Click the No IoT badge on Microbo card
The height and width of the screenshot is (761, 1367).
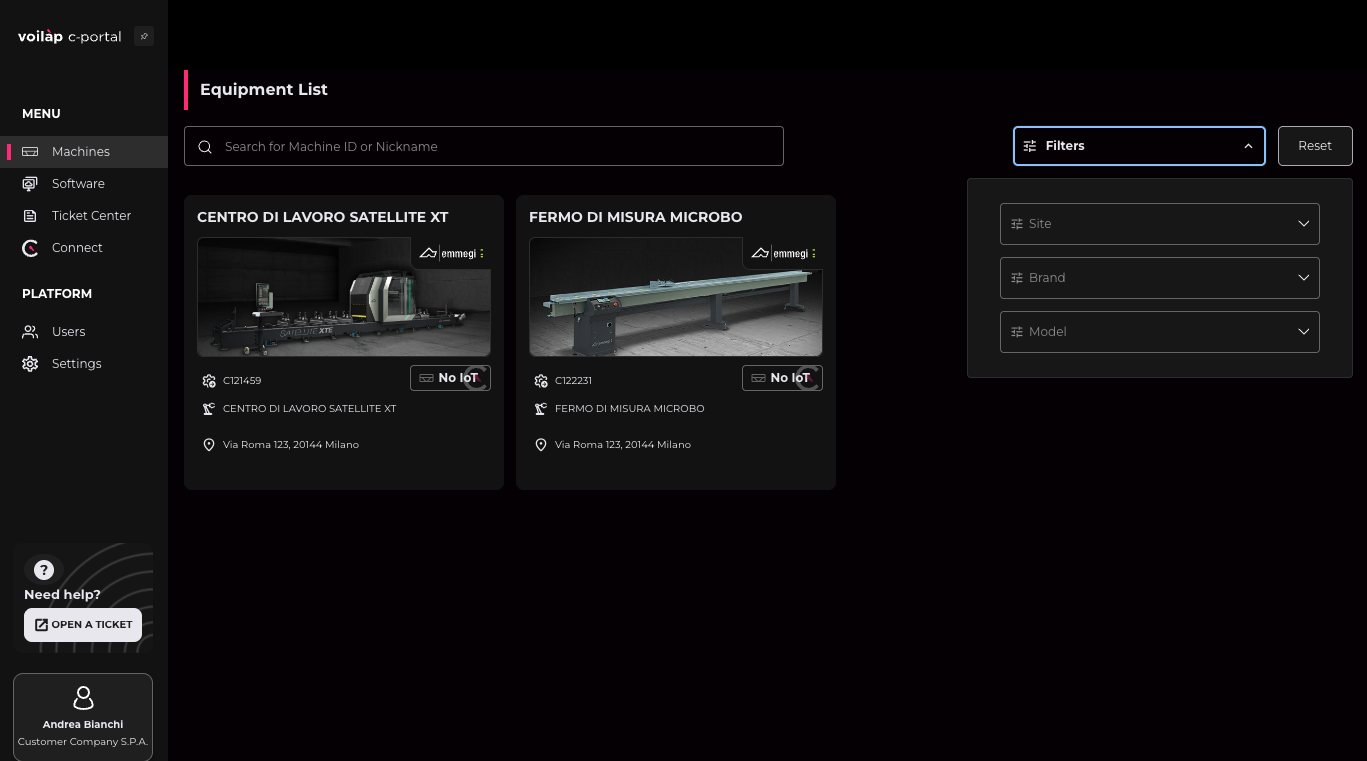(x=782, y=378)
